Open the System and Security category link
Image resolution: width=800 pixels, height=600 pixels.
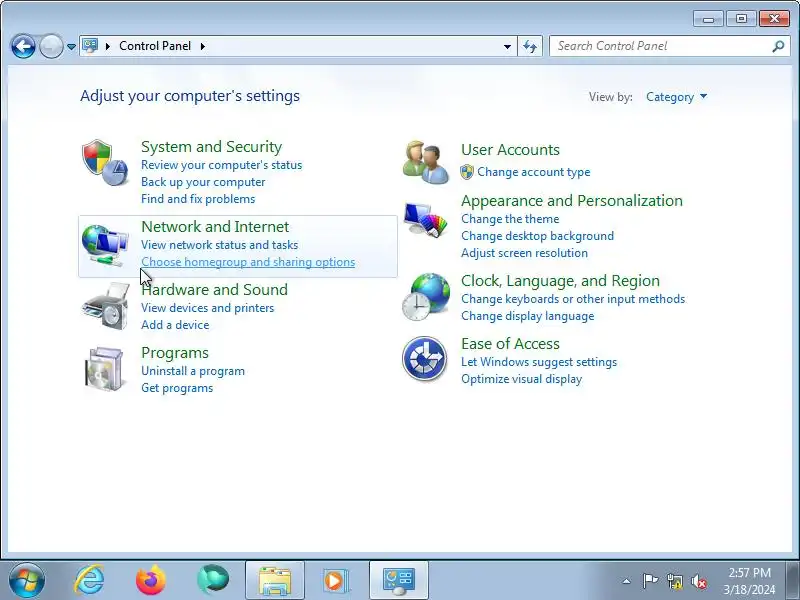pyautogui.click(x=211, y=146)
